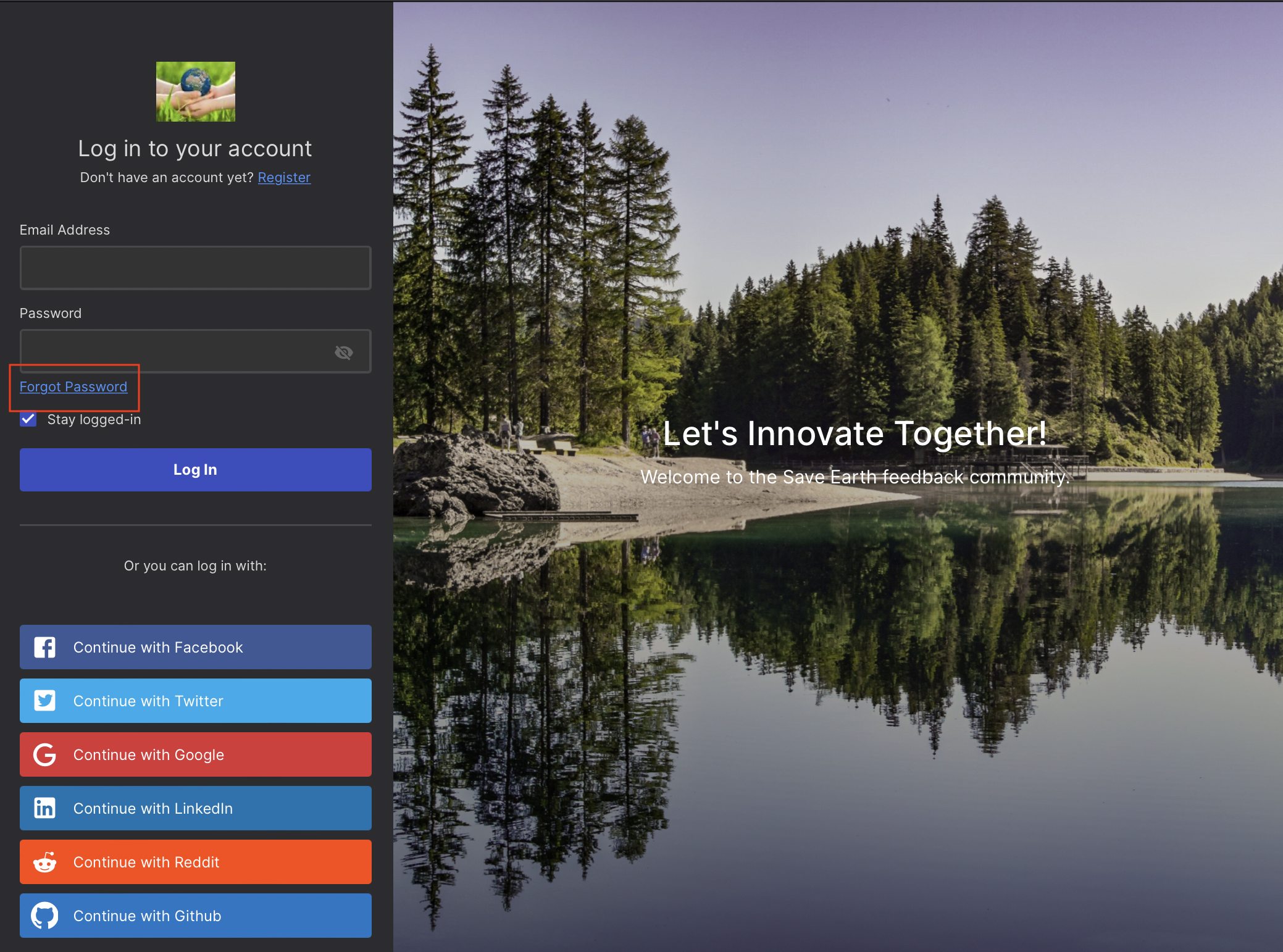Open the Password input field

(195, 351)
